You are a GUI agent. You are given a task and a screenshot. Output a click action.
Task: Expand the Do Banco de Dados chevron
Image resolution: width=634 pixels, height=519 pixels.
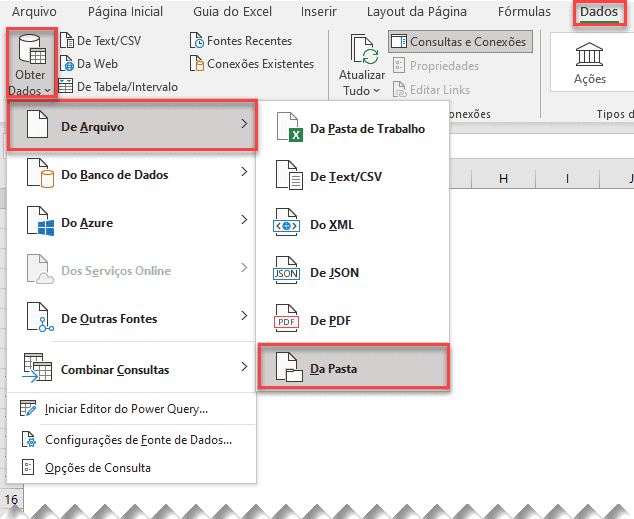coord(244,172)
